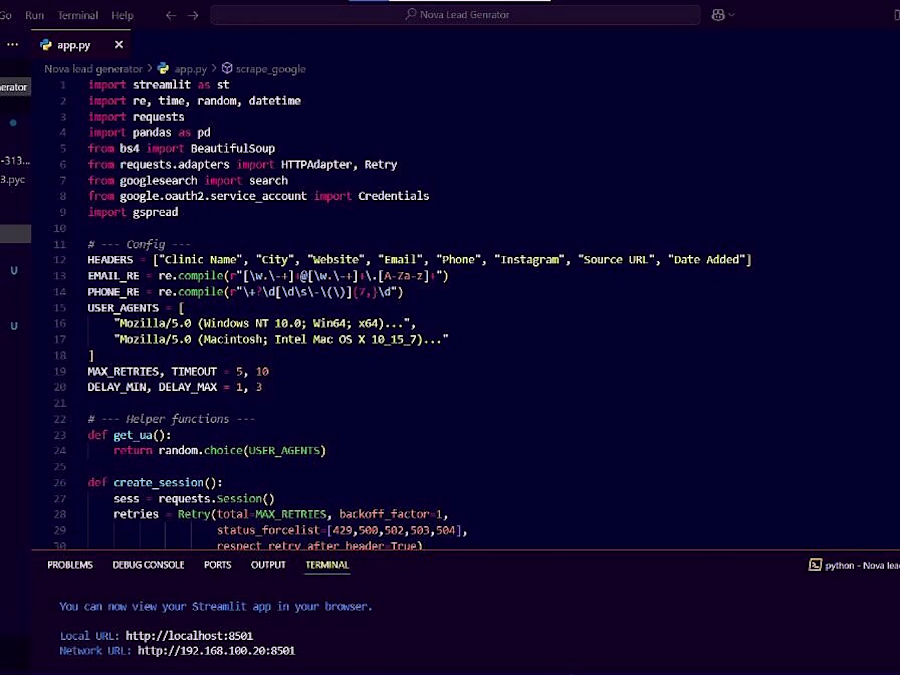Click the '# --- Helper functions ---' comment
This screenshot has width=900, height=675.
[171, 419]
